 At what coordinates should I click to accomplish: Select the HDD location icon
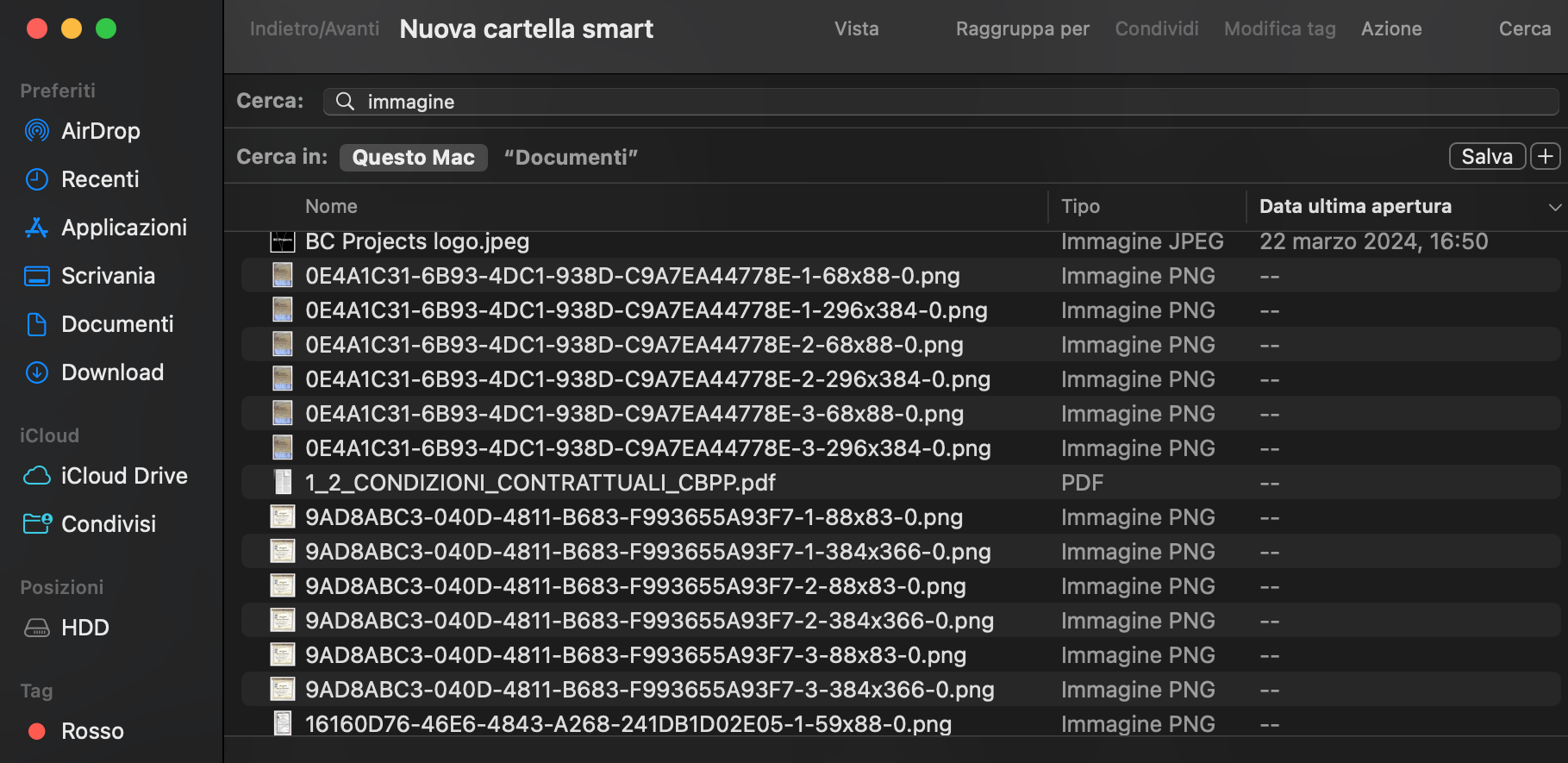[84, 627]
